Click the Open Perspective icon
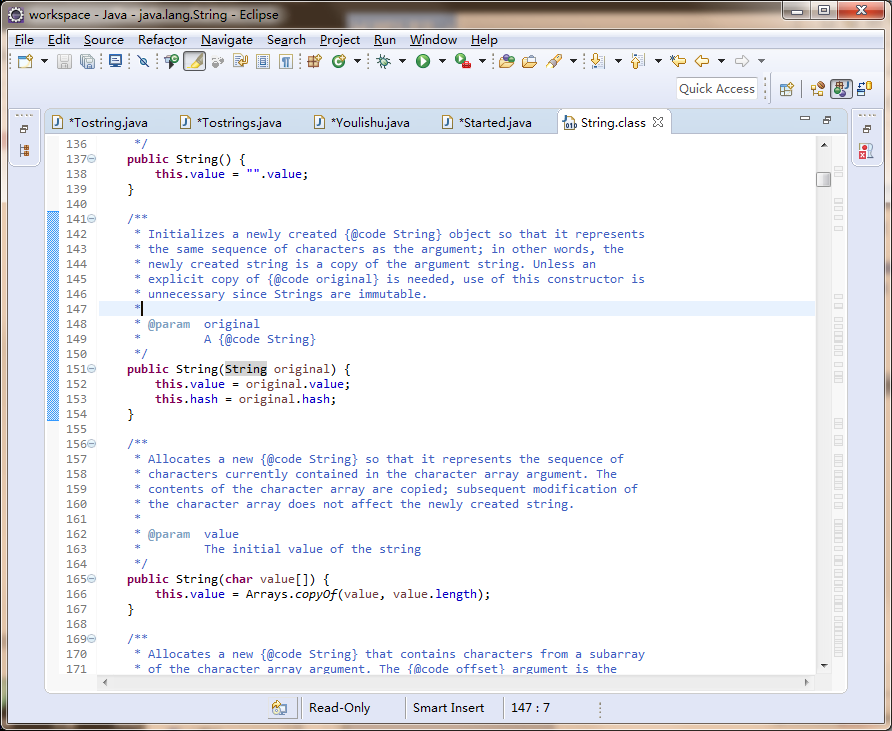This screenshot has width=892, height=731. (x=787, y=89)
